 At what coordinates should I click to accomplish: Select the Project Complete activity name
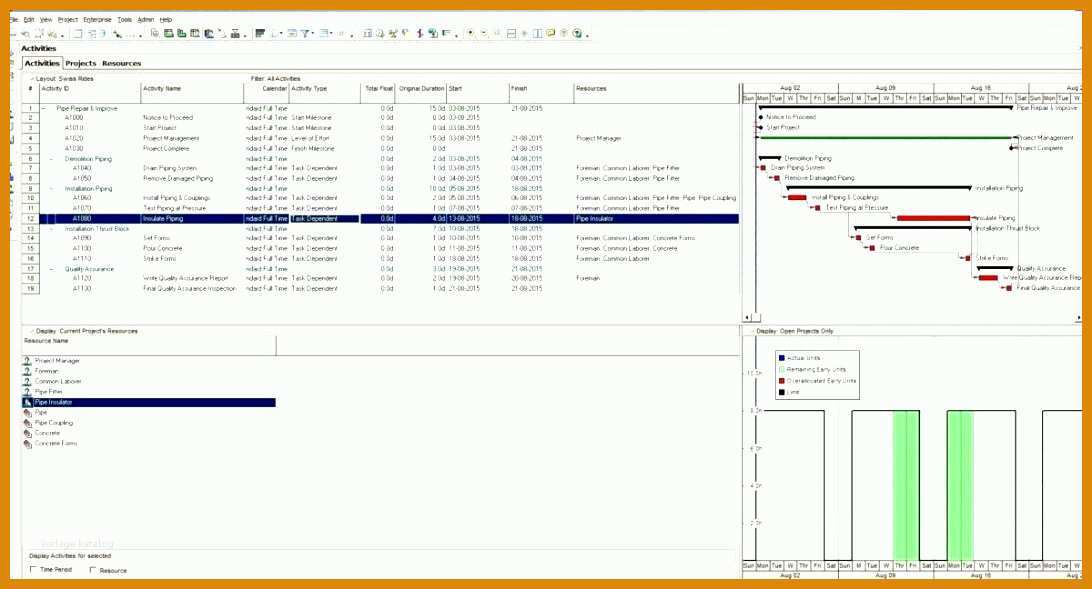tap(166, 148)
